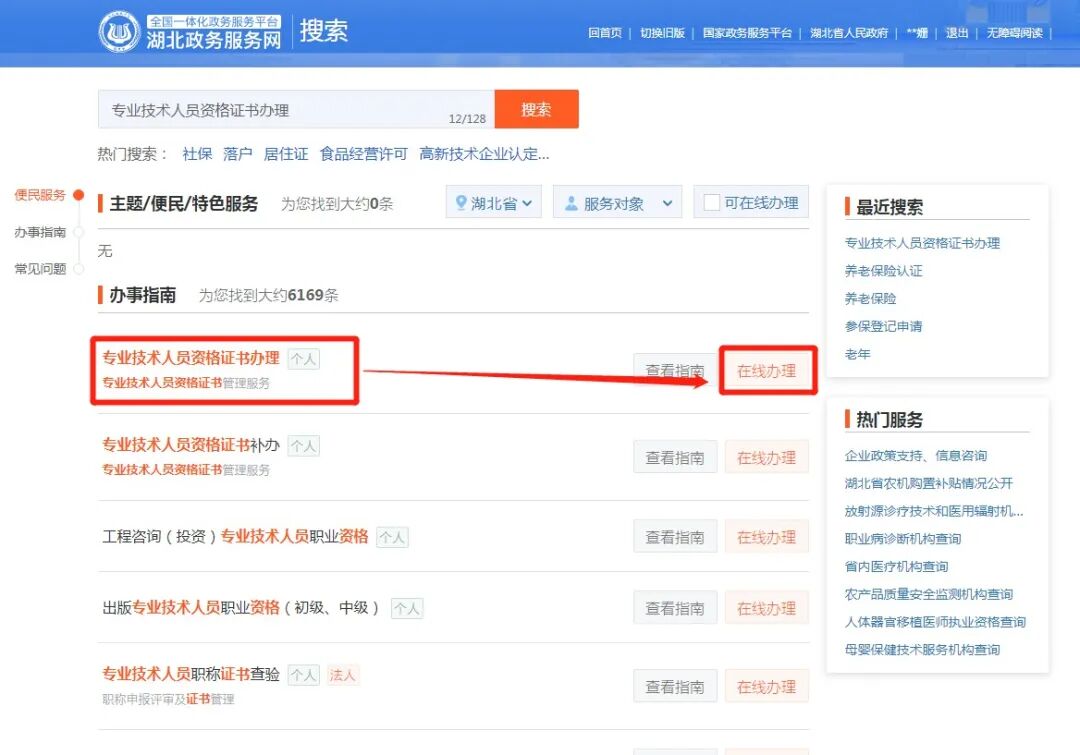1080x755 pixels.
Task: Jump to 办事指南 in the side navigation
Action: click(x=40, y=232)
